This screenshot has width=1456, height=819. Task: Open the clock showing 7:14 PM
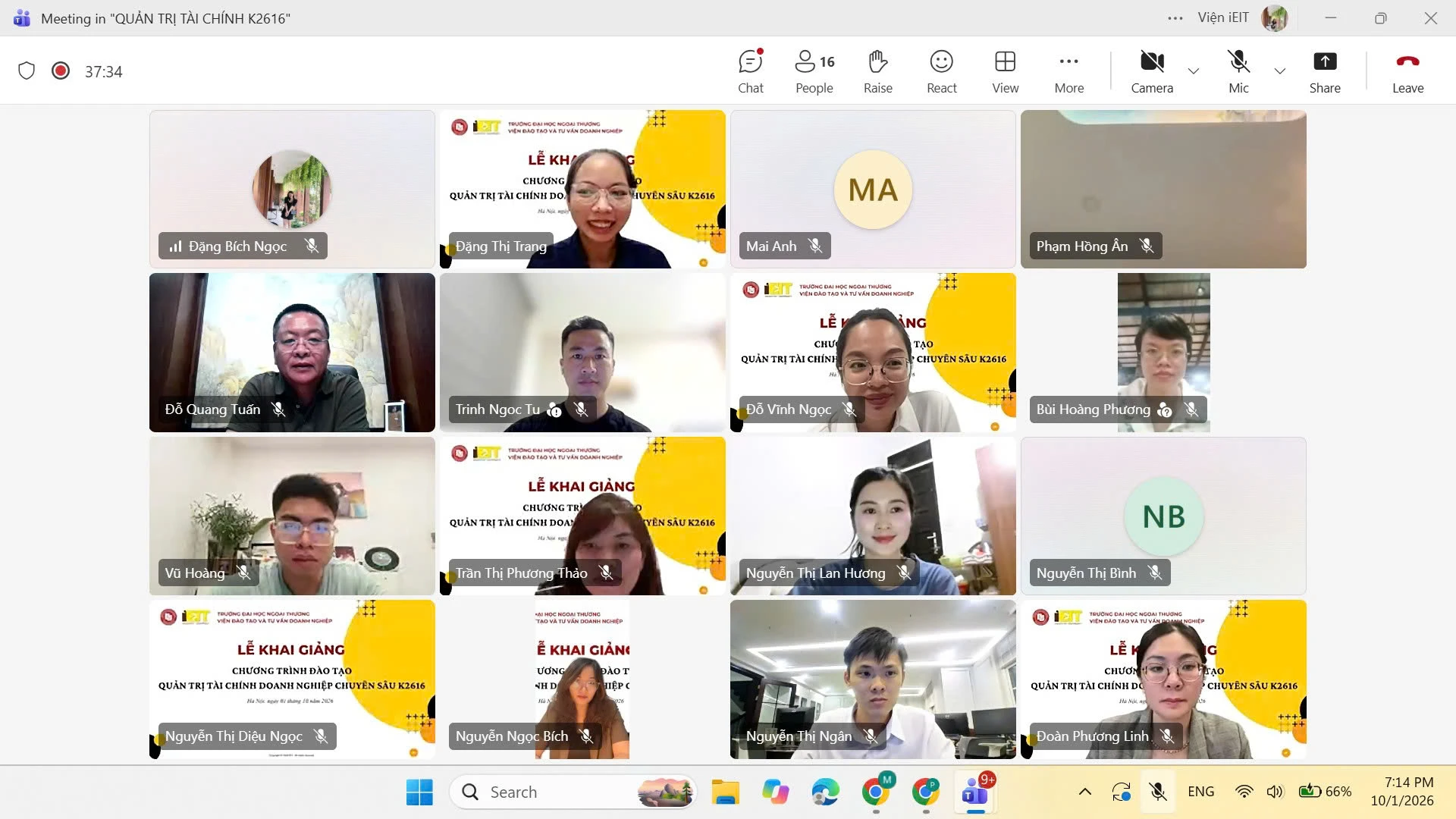tap(1402, 792)
